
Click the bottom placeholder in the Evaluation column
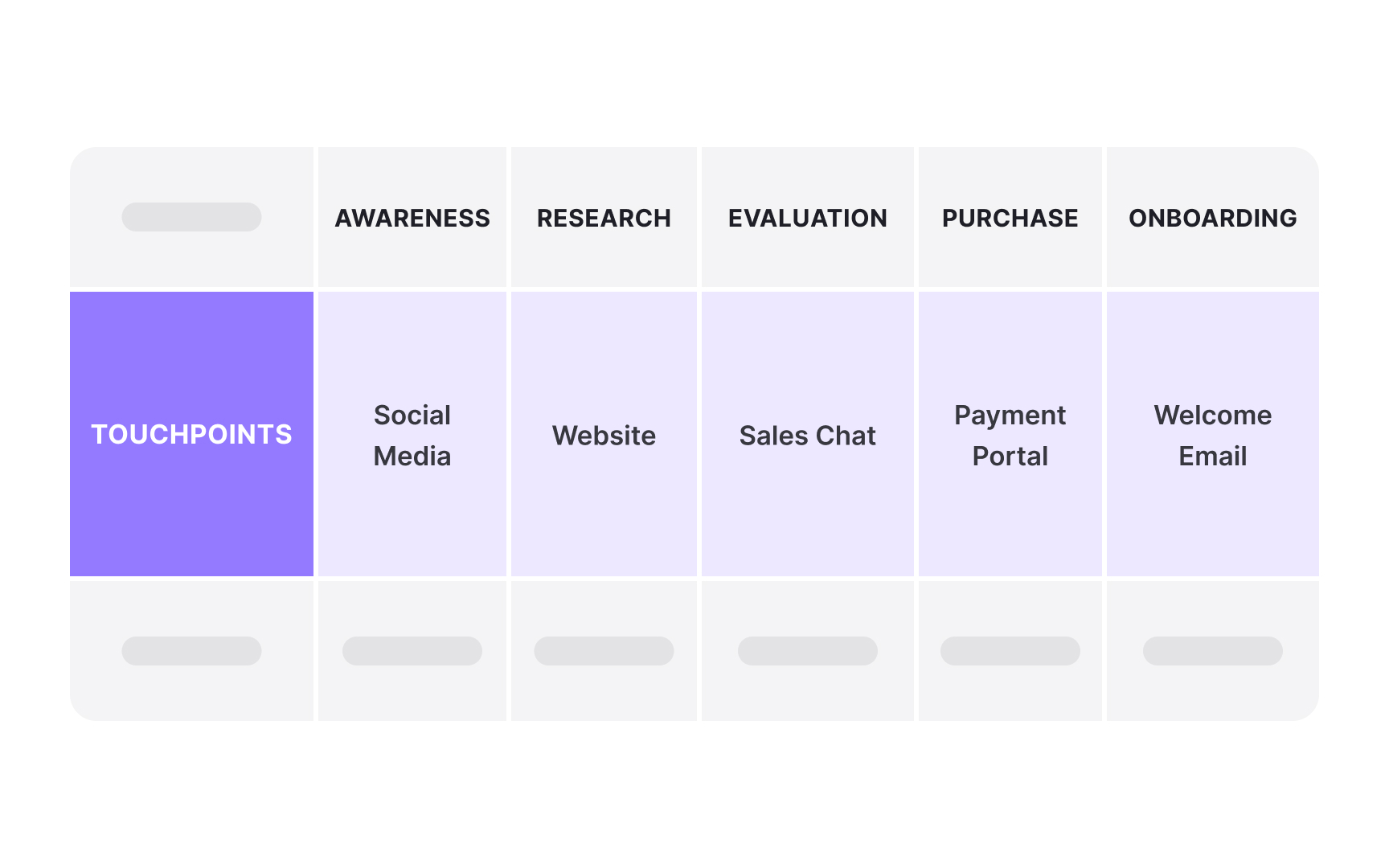coord(807,651)
